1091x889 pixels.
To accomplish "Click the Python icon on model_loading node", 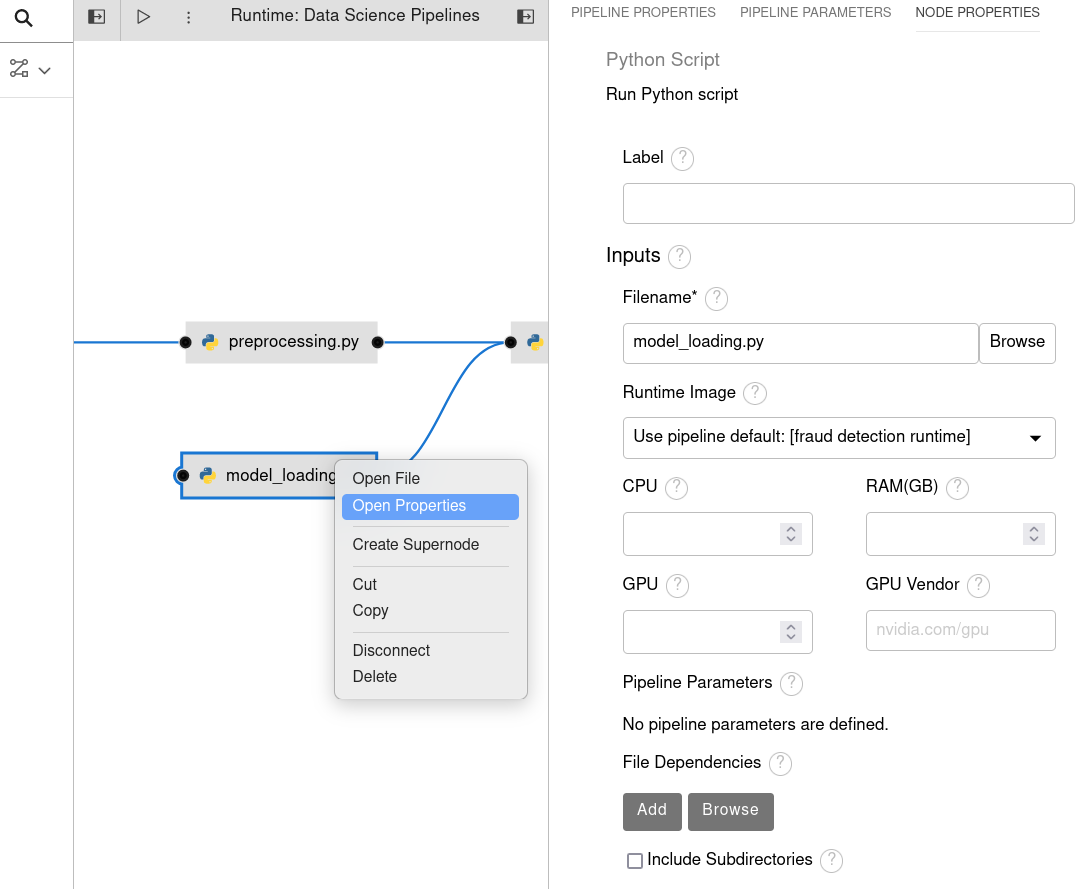I will point(207,475).
